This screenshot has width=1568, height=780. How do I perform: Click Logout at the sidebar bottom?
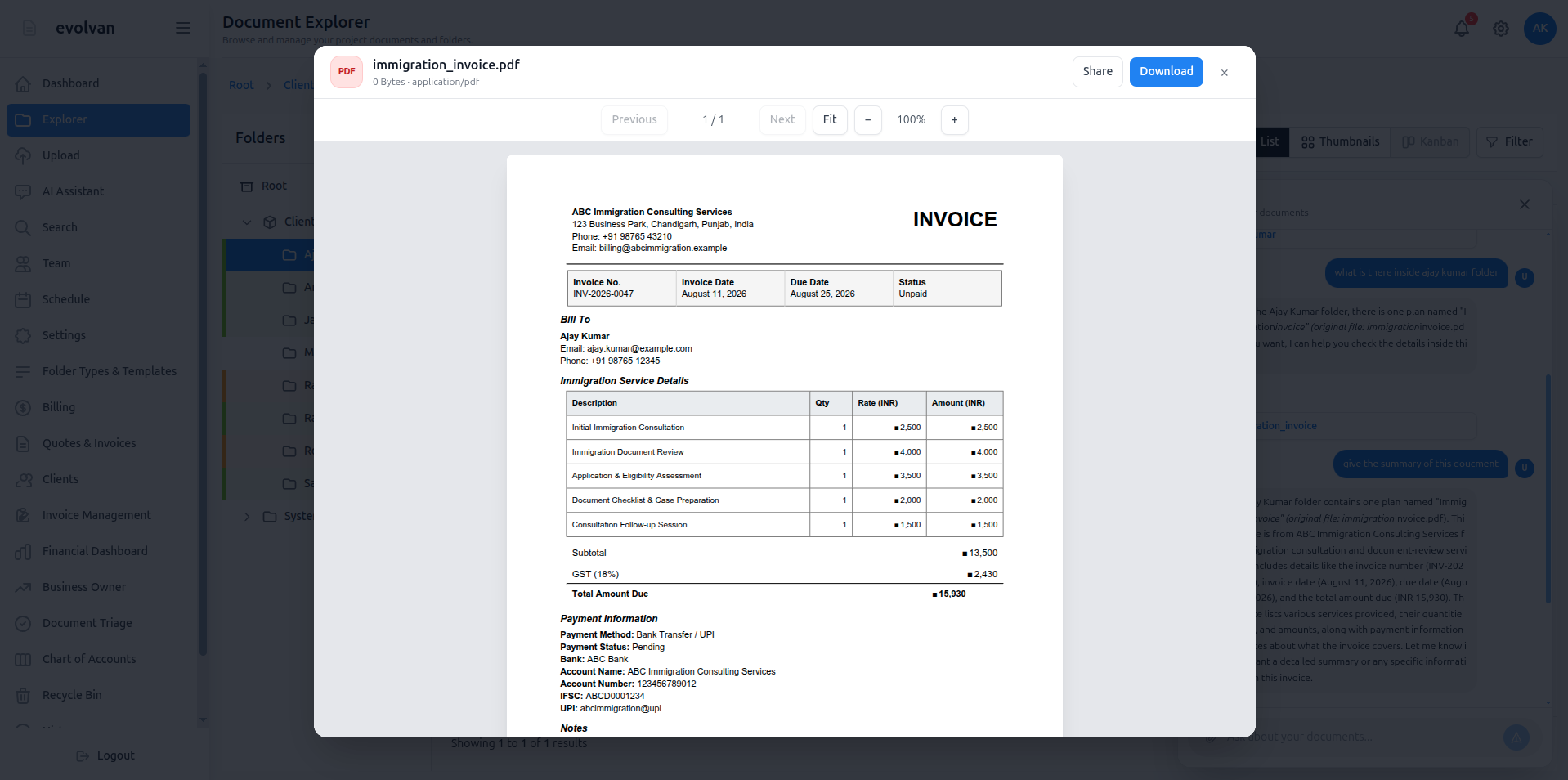(x=105, y=756)
